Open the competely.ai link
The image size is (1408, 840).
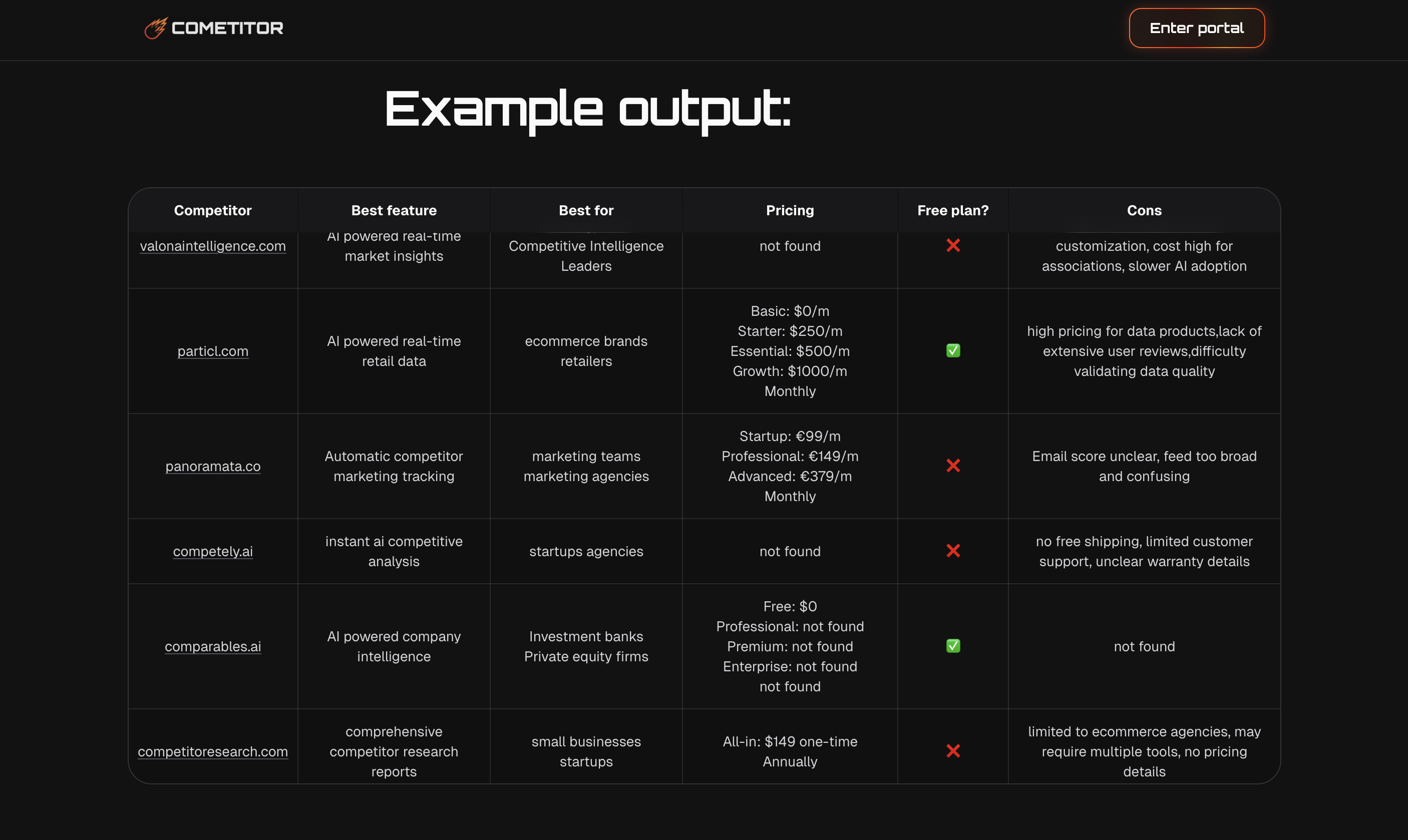212,551
